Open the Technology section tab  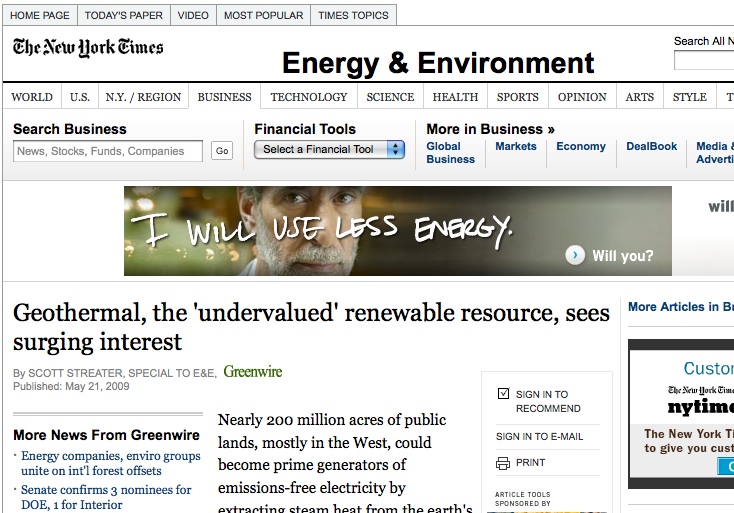coord(309,97)
